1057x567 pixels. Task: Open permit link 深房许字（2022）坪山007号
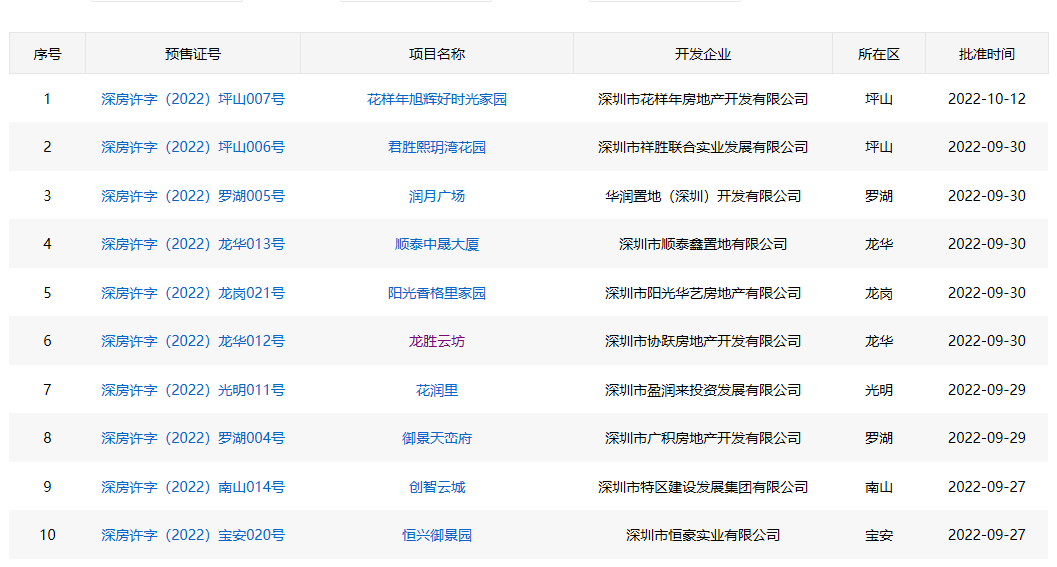(x=193, y=99)
